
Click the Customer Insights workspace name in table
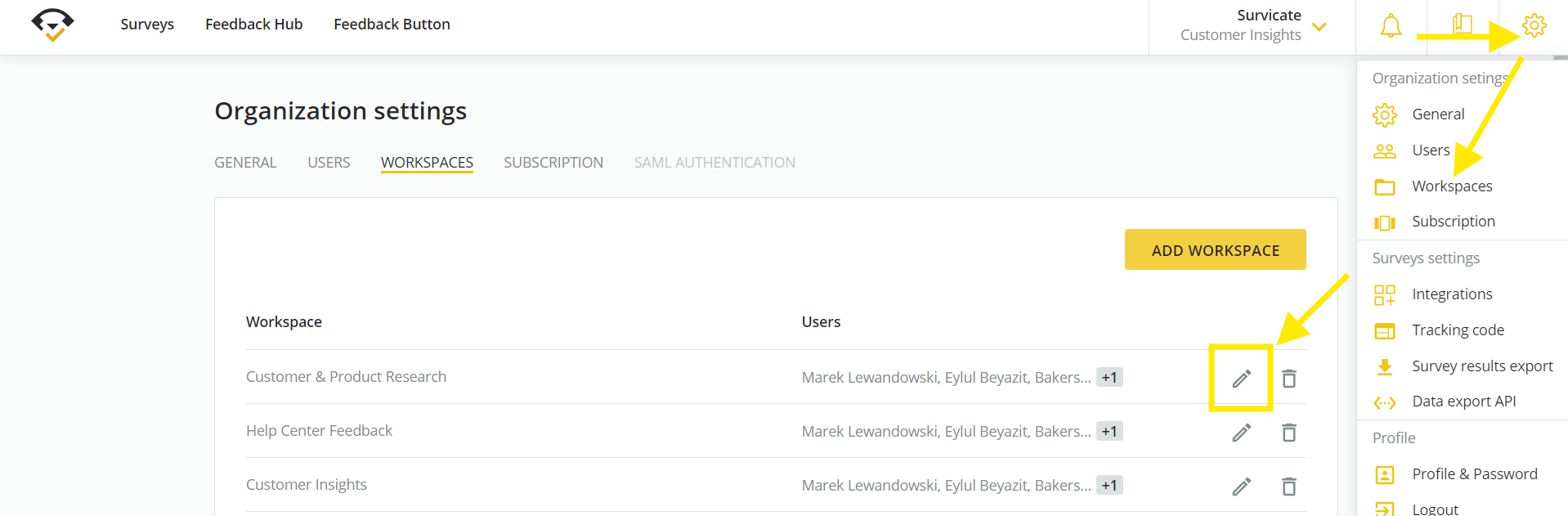click(307, 485)
